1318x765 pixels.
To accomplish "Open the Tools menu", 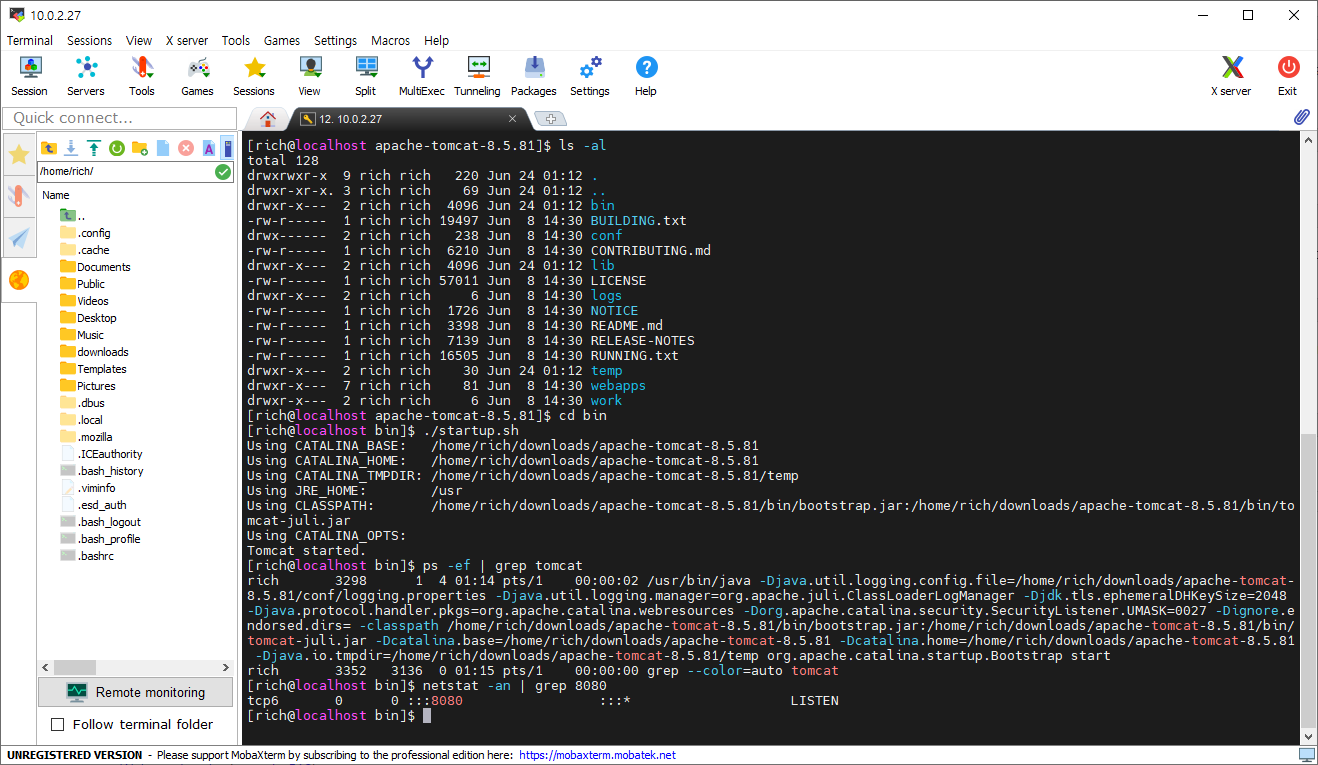I will 236,41.
